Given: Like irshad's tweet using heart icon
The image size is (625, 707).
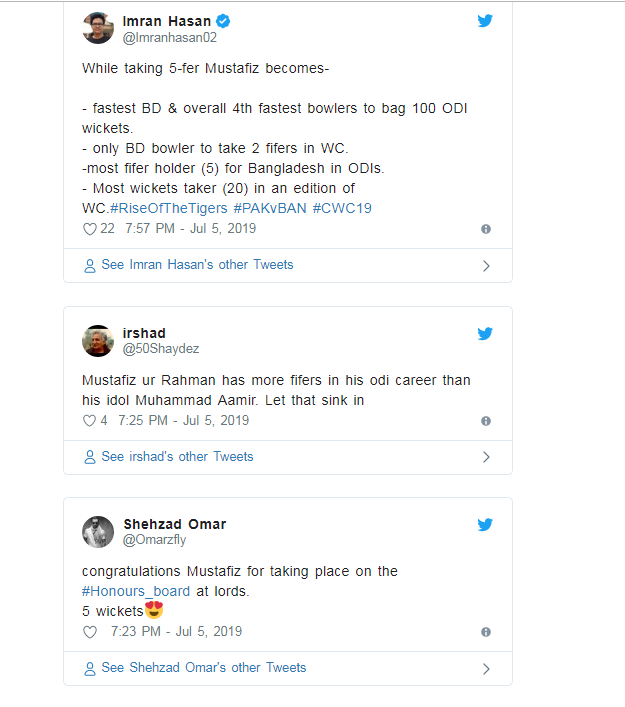Looking at the screenshot, I should [89, 421].
